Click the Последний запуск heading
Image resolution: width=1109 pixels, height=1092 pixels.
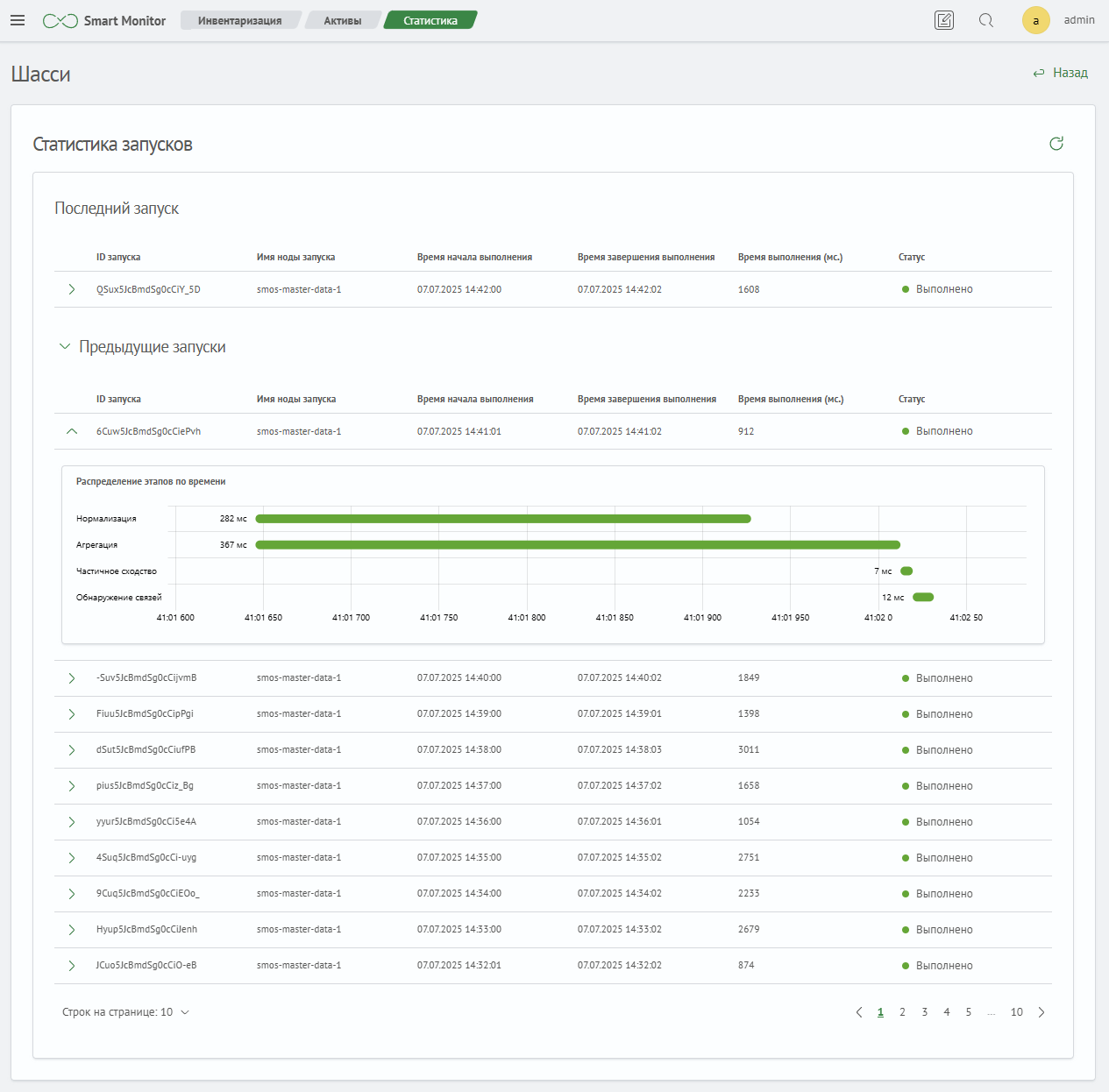117,209
